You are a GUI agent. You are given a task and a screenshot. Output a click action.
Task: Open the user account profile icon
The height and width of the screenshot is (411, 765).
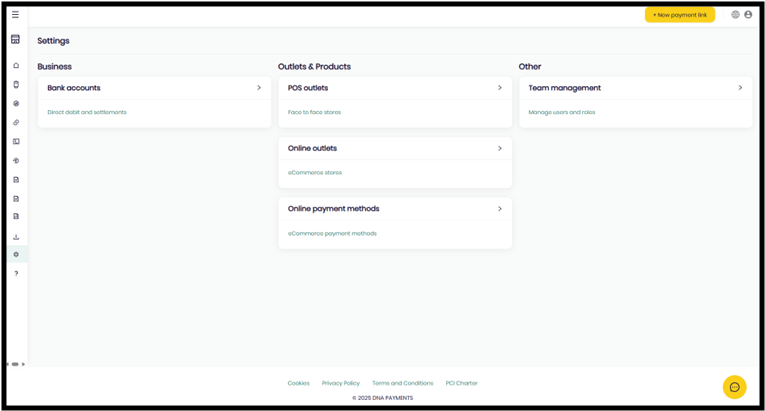748,15
